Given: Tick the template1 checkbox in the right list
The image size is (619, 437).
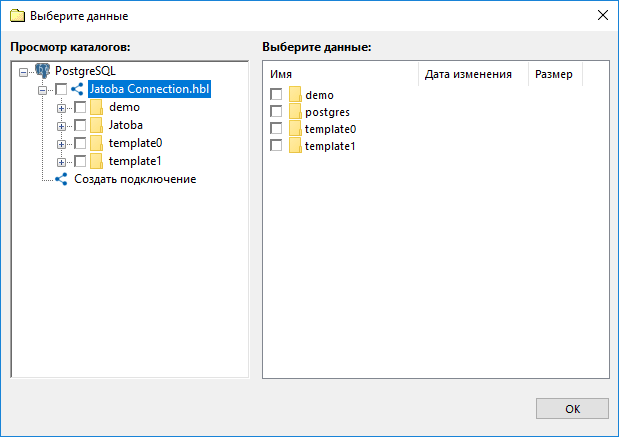Looking at the screenshot, I should coord(276,145).
